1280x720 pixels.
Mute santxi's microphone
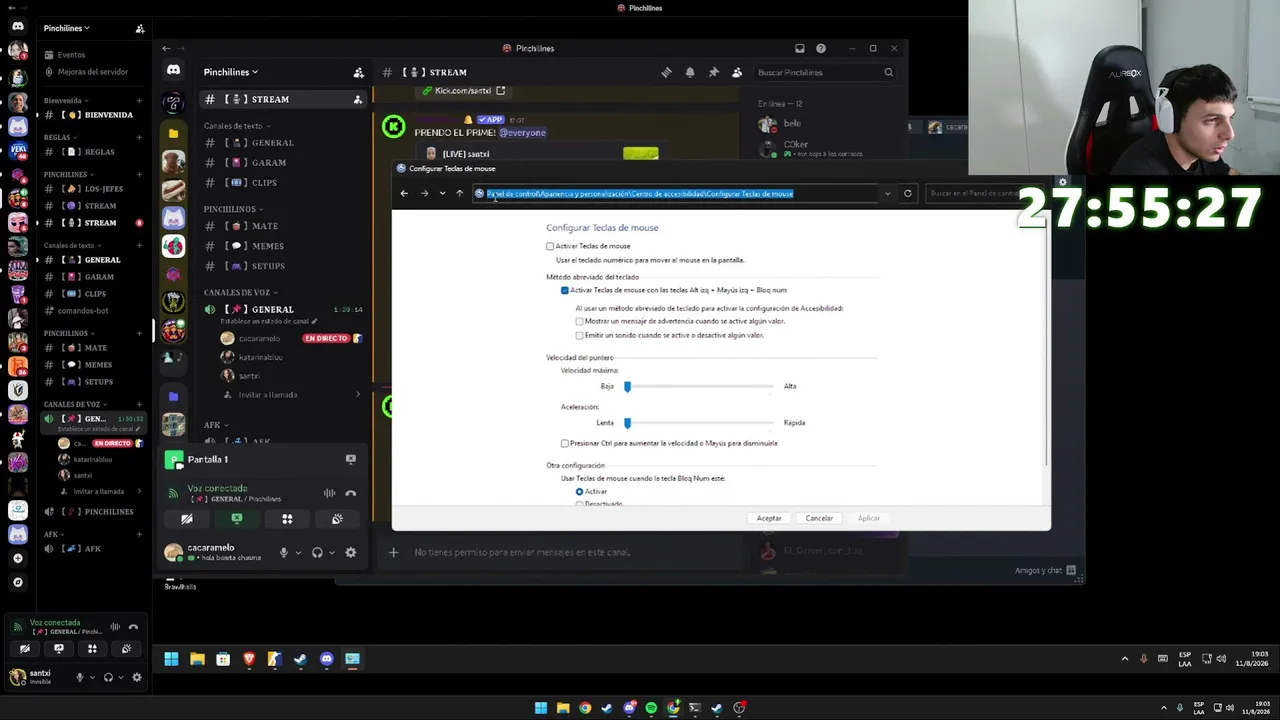80,677
